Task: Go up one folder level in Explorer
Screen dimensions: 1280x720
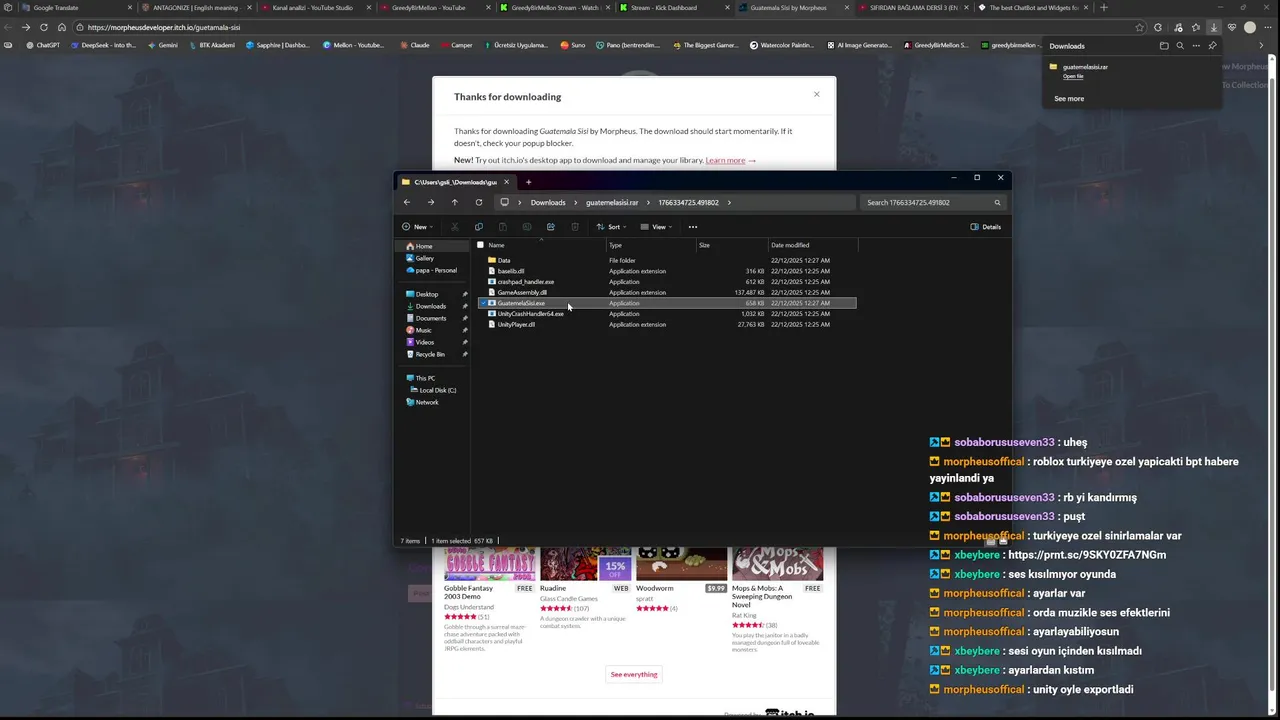Action: [x=454, y=202]
